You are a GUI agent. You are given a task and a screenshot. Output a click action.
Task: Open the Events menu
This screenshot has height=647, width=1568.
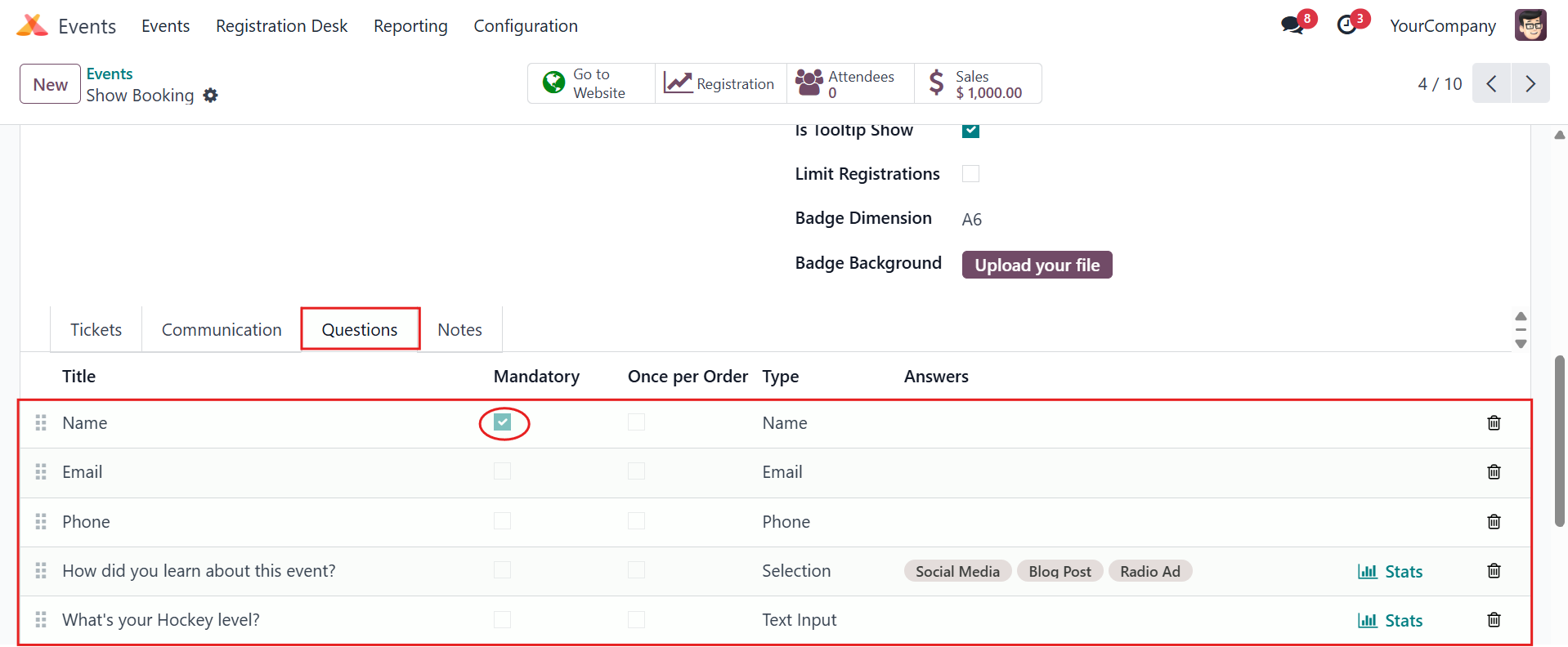[165, 26]
